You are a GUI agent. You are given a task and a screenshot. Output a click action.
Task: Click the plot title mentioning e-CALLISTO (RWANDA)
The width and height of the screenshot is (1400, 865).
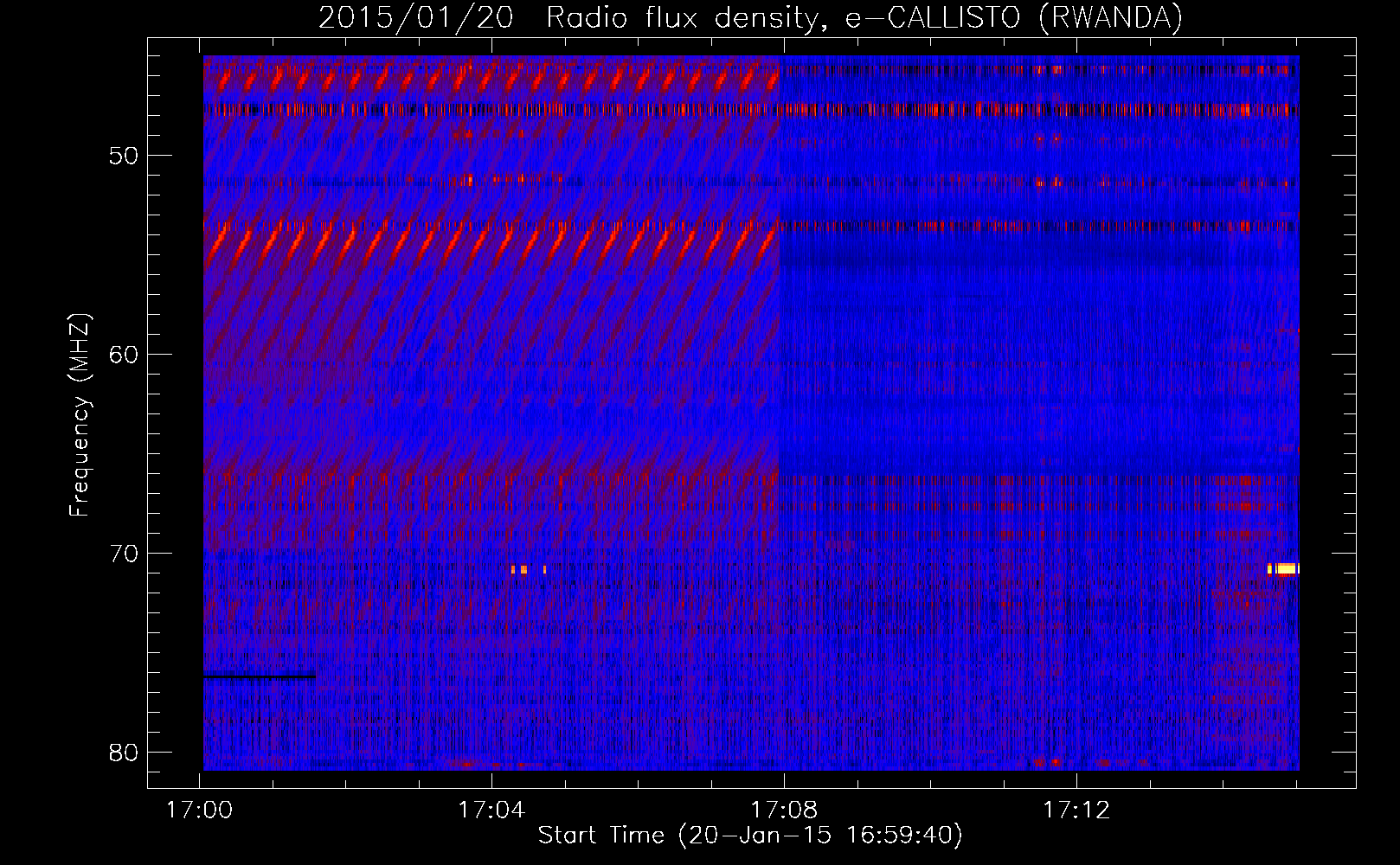click(750, 17)
